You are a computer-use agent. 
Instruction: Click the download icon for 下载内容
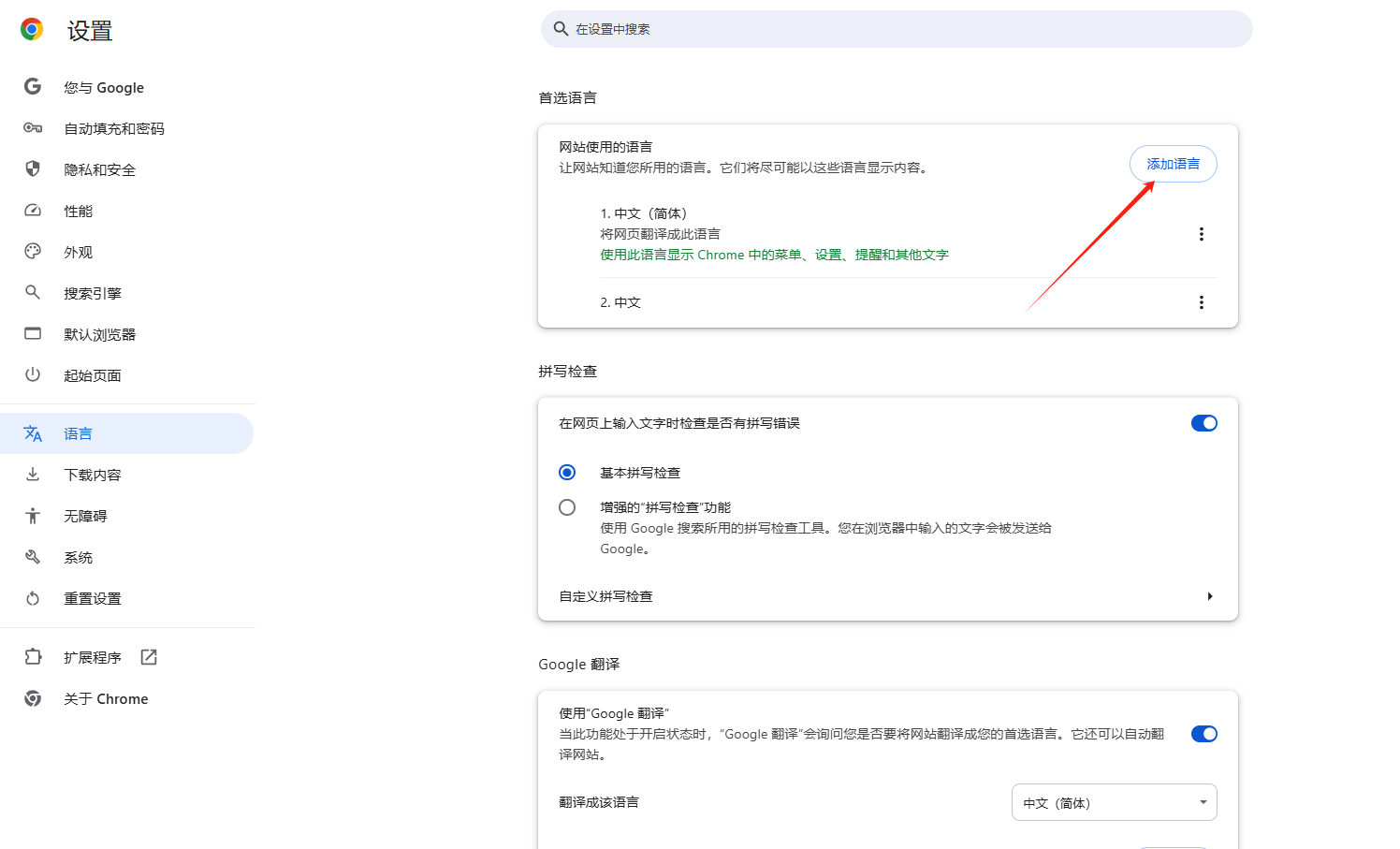[33, 475]
